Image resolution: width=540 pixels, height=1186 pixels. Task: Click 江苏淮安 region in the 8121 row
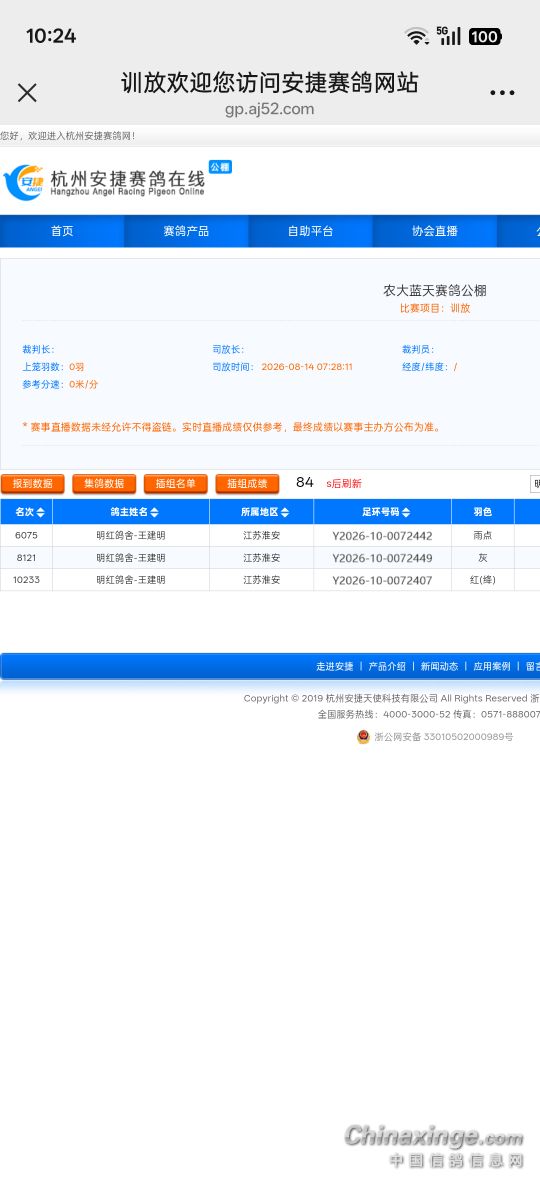262,557
